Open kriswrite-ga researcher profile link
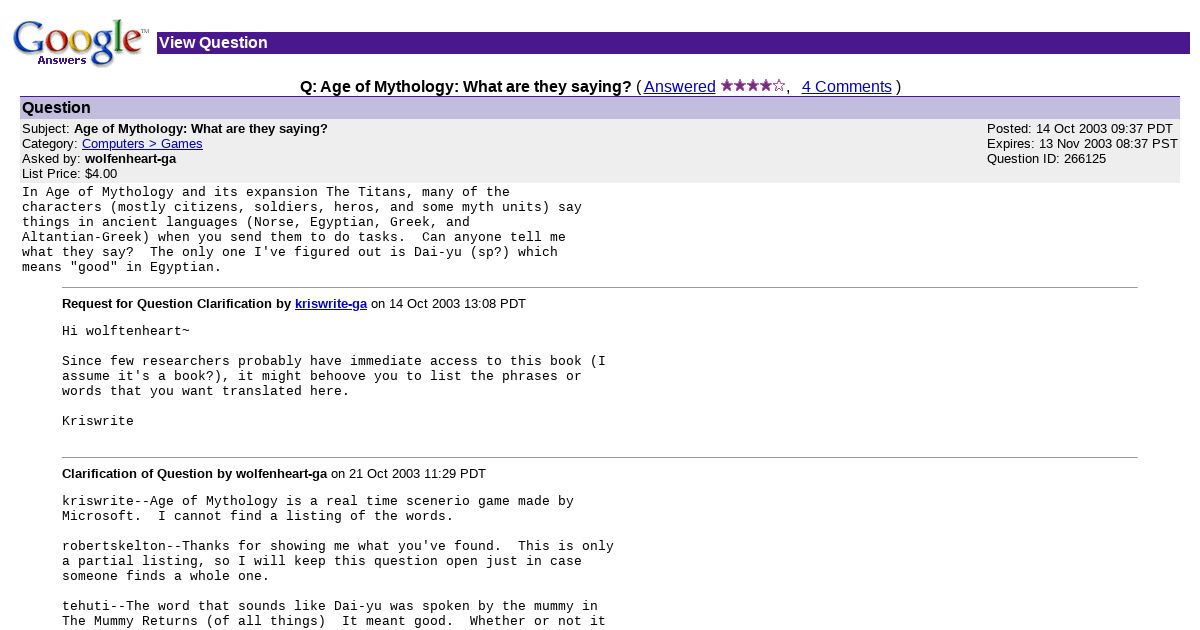 331,304
